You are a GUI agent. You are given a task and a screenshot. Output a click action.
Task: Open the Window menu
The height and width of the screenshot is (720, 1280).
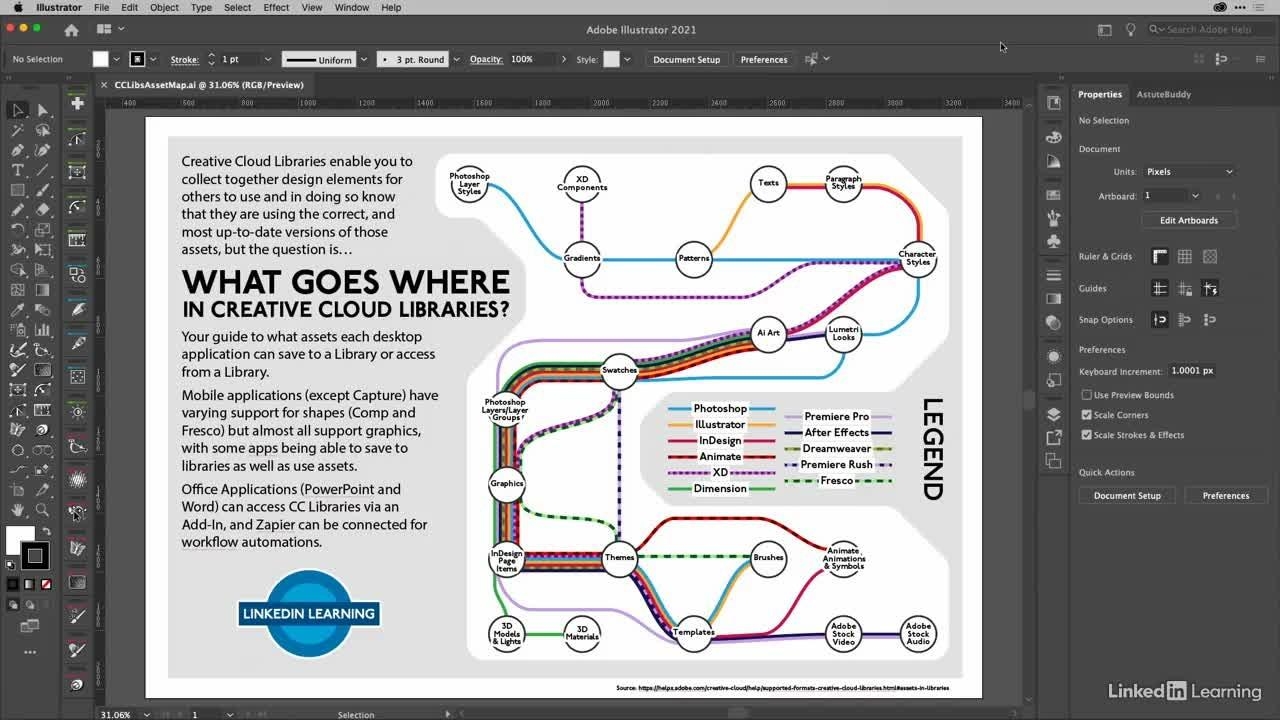pyautogui.click(x=351, y=7)
